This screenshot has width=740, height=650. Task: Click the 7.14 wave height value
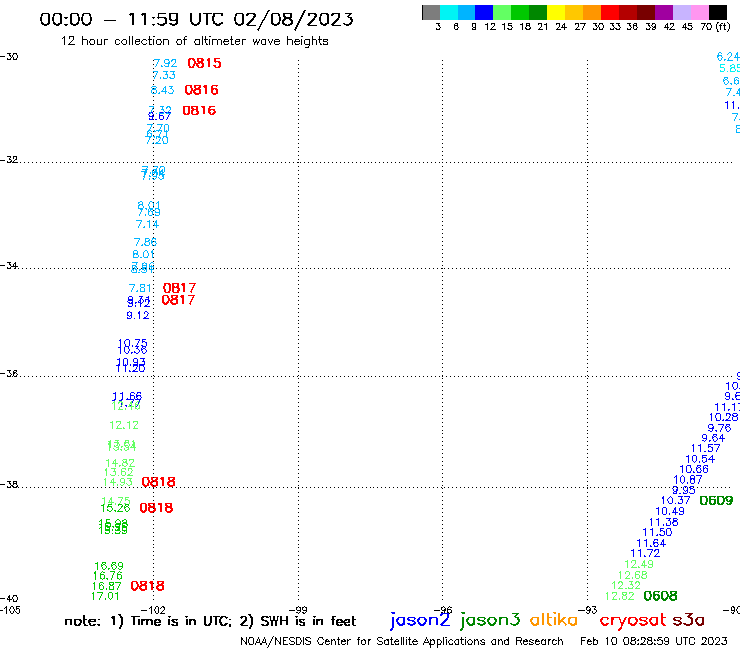[x=147, y=224]
